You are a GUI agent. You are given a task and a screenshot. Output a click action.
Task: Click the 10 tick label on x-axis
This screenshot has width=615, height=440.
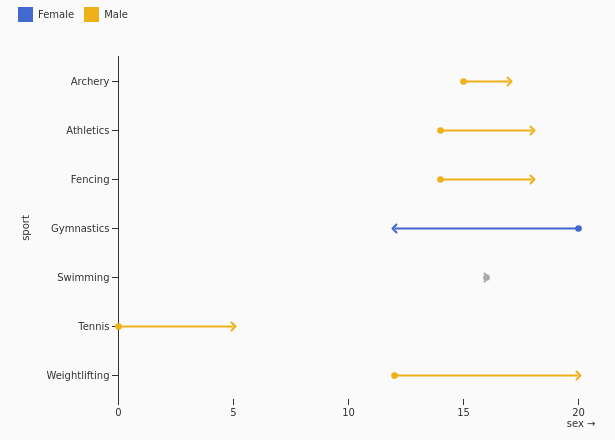click(348, 413)
